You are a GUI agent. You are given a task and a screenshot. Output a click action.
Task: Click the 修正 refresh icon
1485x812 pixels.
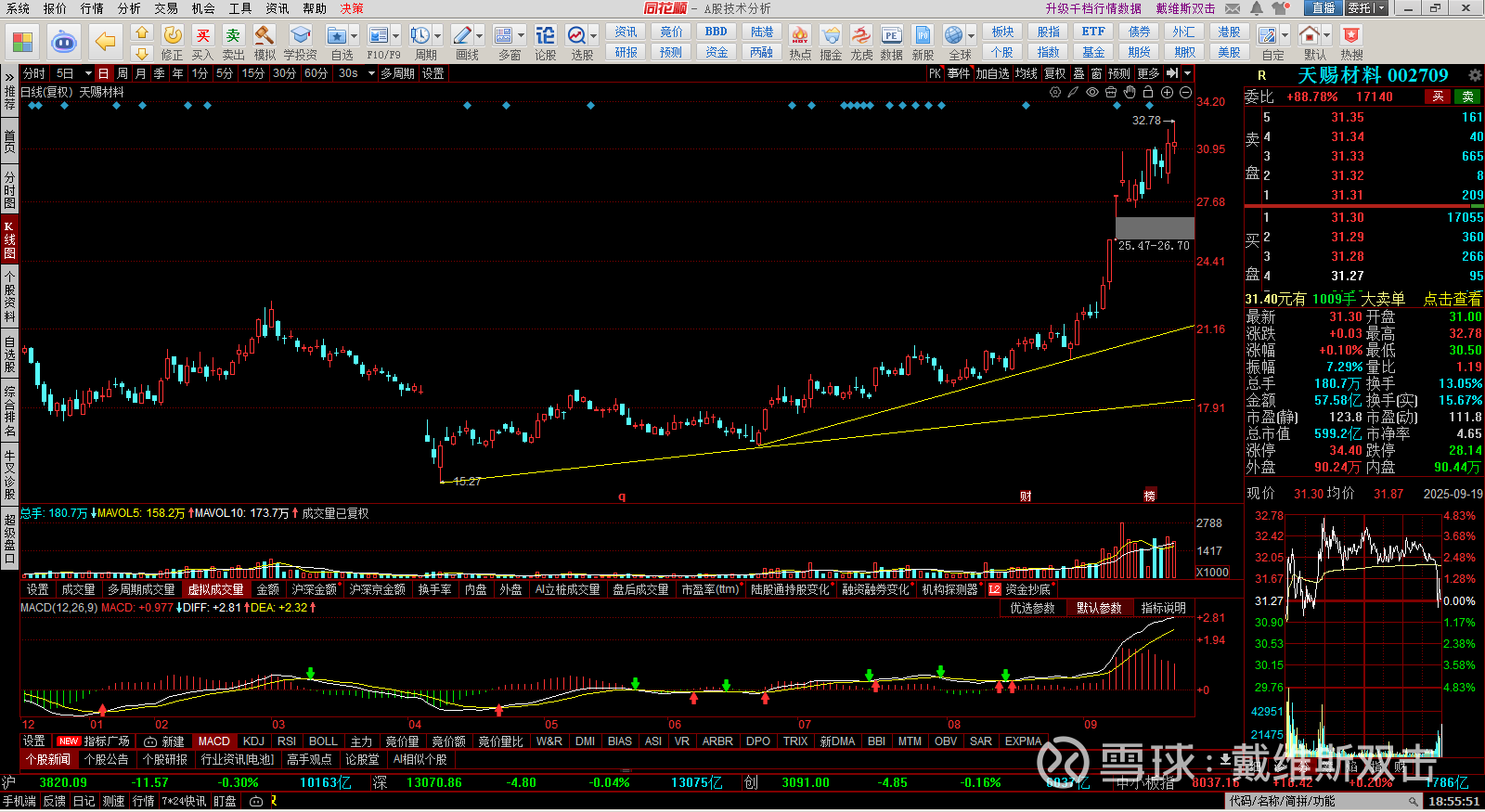click(173, 35)
